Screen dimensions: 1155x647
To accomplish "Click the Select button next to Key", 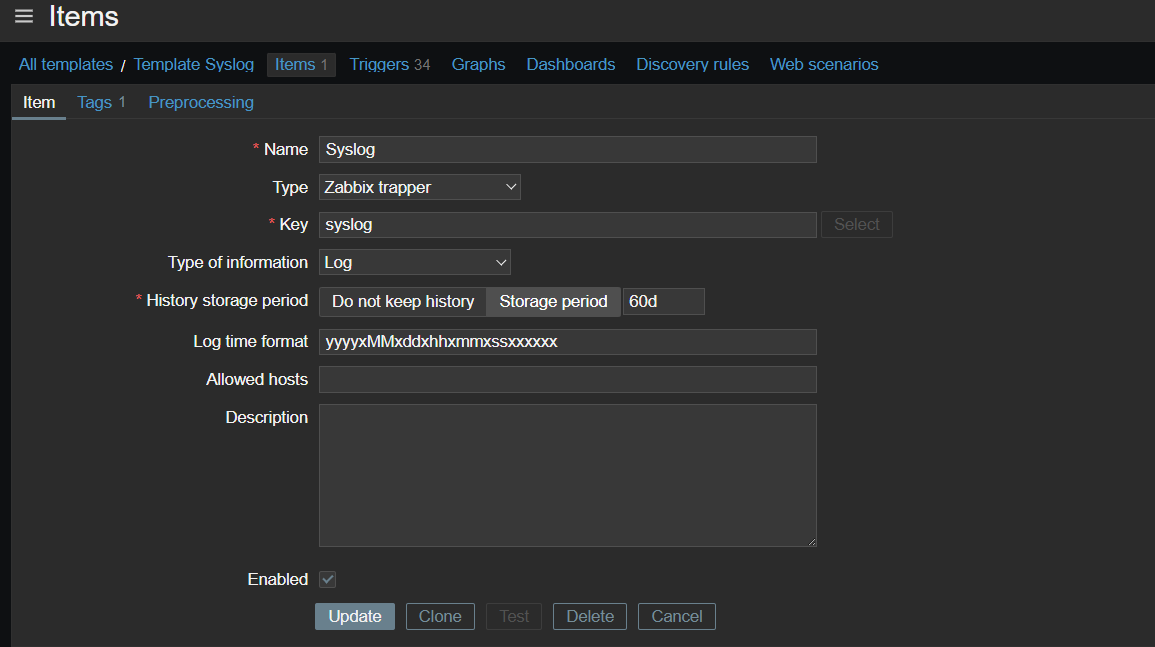I will click(857, 225).
